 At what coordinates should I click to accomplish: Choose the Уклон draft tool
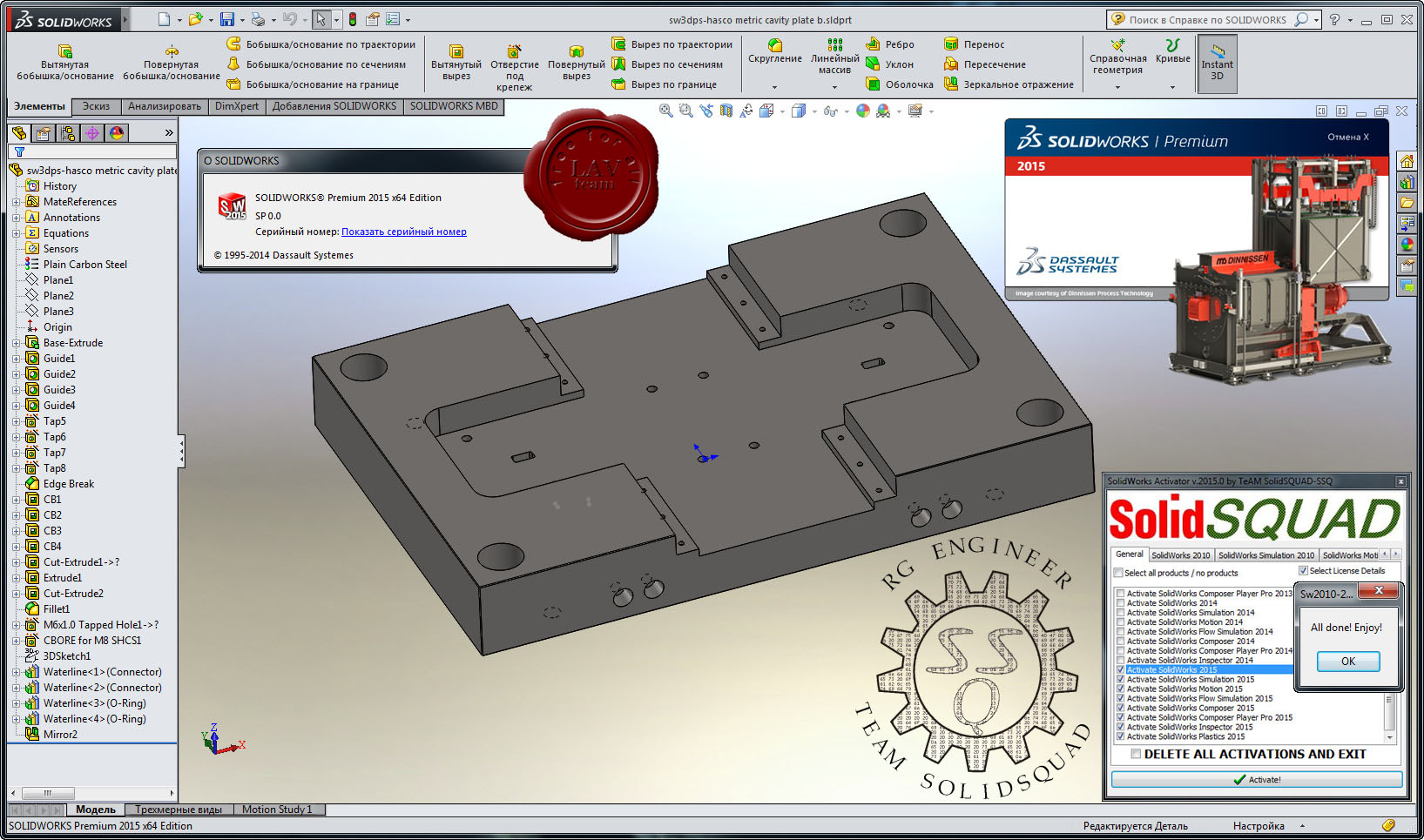(890, 64)
